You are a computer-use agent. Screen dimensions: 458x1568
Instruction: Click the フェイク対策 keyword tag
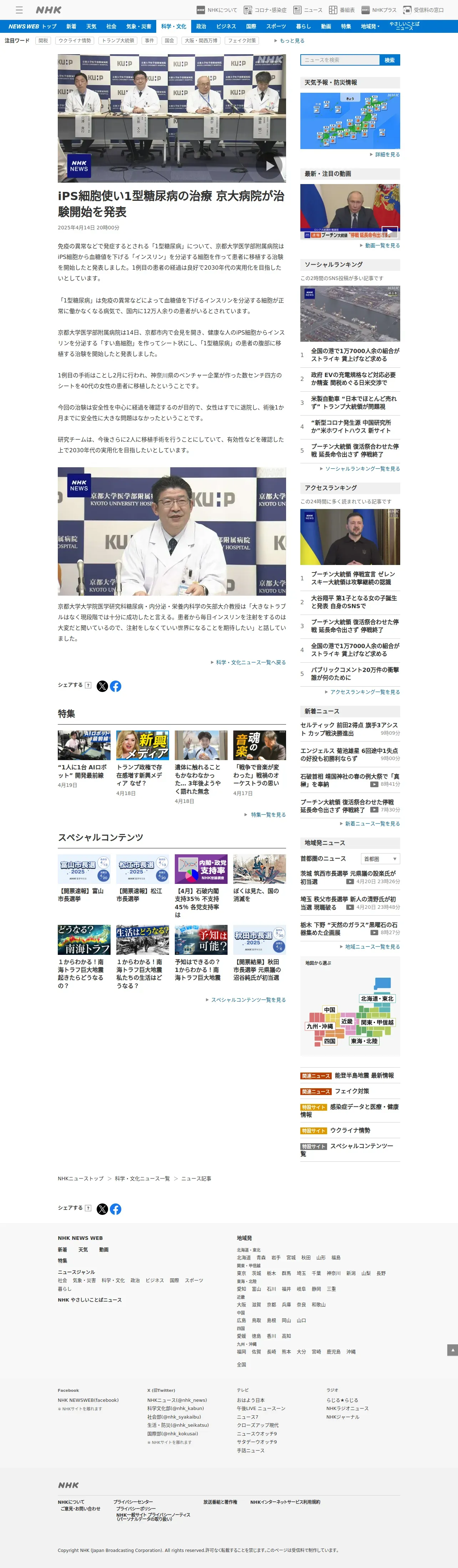coord(242,41)
